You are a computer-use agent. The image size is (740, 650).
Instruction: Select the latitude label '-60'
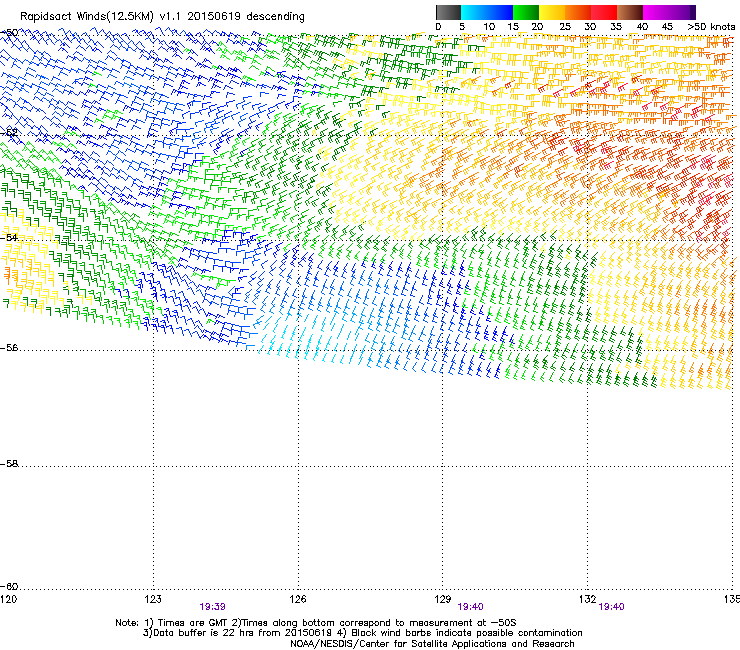point(9,587)
